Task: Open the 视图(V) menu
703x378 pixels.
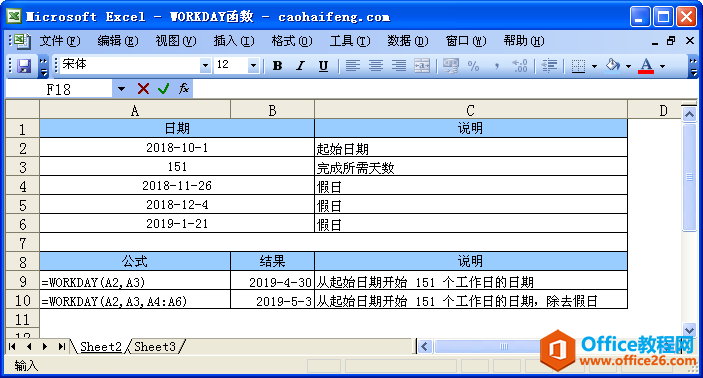Action: [x=176, y=41]
